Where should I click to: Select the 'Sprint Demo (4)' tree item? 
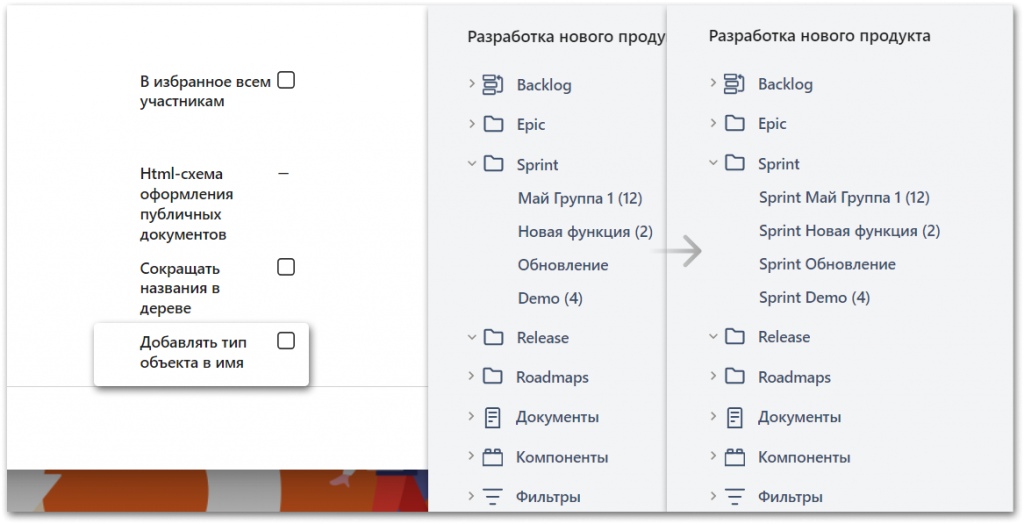(x=814, y=298)
